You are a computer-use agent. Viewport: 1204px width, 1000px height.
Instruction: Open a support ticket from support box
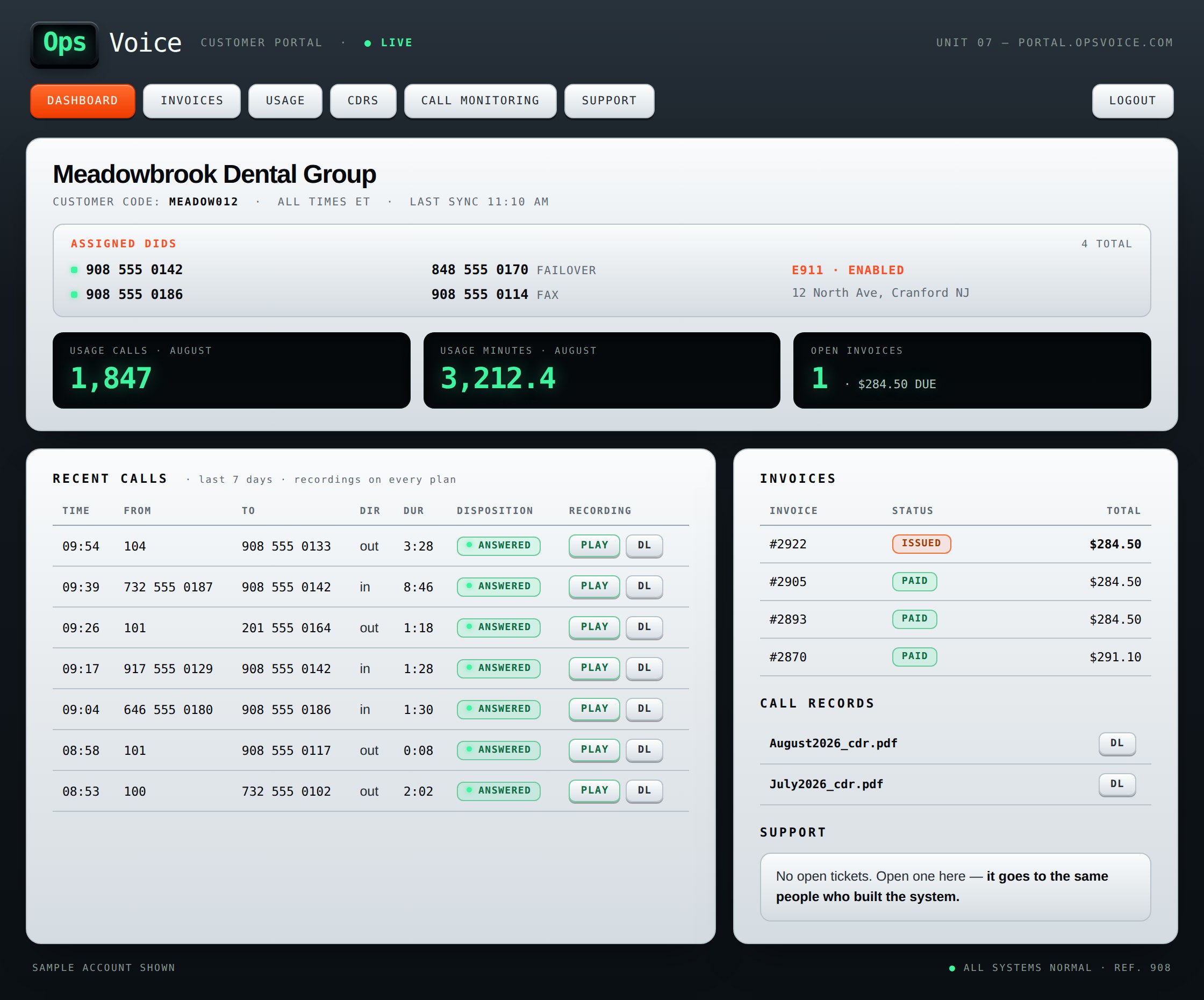[955, 887]
